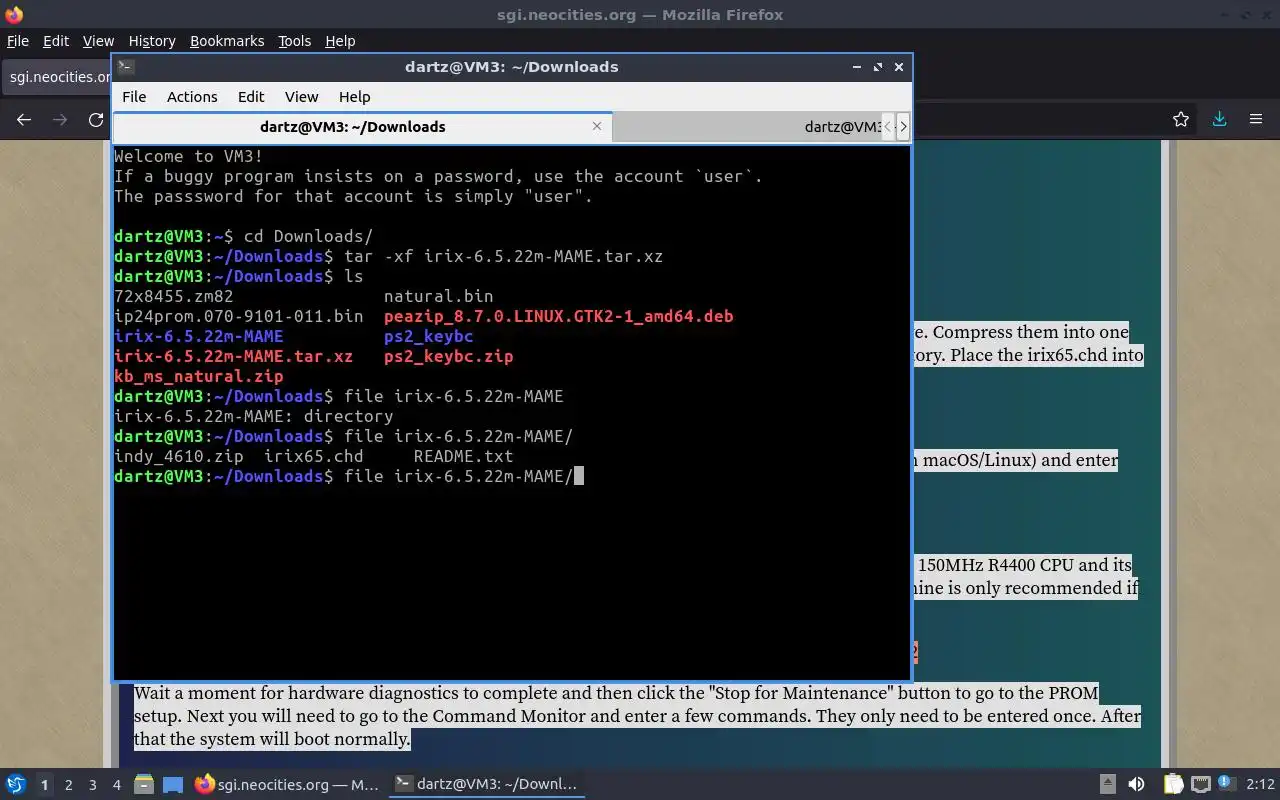Click peazip_8.7.0.LINUX.GTK2-1_amd64.deb filename
Screen dimensions: 1280x800
558,316
